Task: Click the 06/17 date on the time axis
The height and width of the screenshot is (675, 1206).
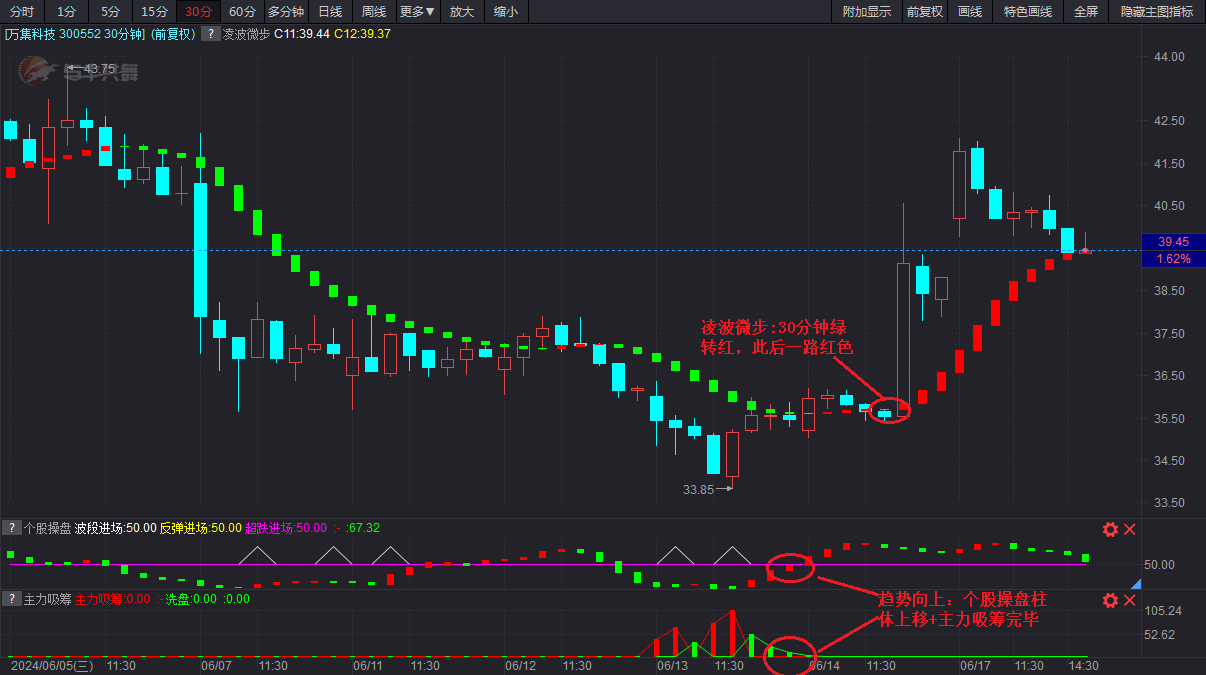Action: tap(975, 665)
